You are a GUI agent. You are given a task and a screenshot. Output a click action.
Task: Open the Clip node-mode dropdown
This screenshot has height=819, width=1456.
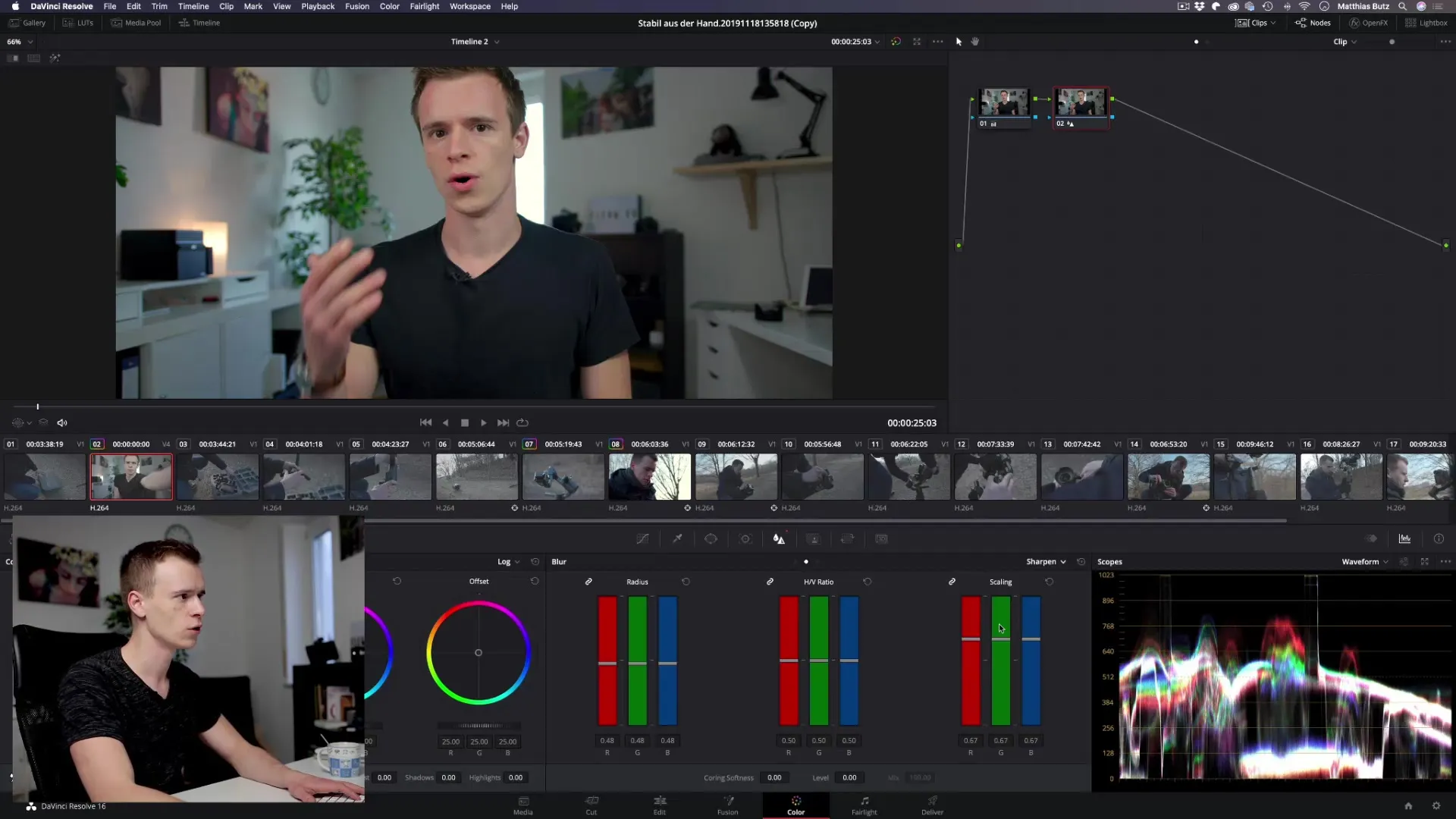pos(1345,42)
